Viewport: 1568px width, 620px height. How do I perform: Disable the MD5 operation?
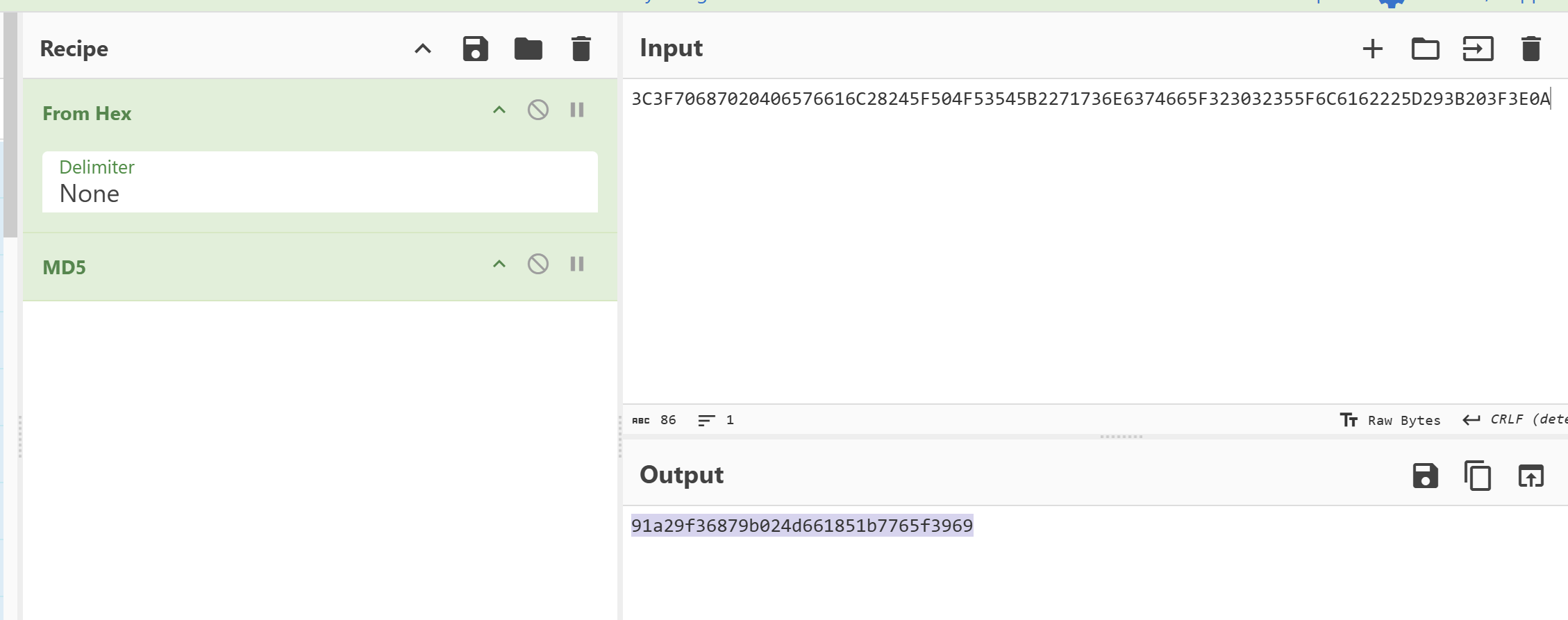(537, 265)
